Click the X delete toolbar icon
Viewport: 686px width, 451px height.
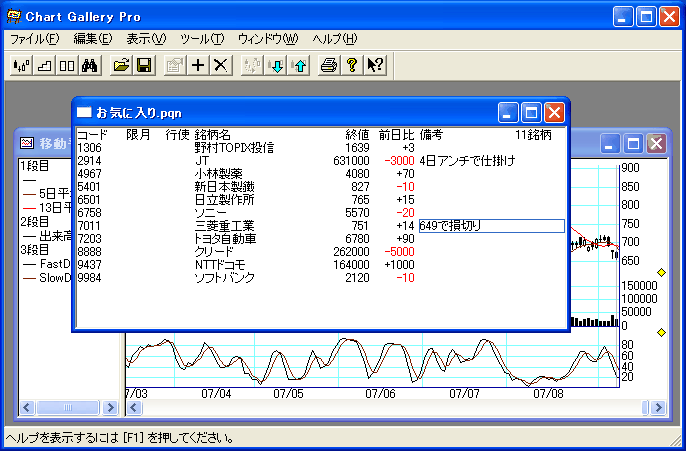221,65
